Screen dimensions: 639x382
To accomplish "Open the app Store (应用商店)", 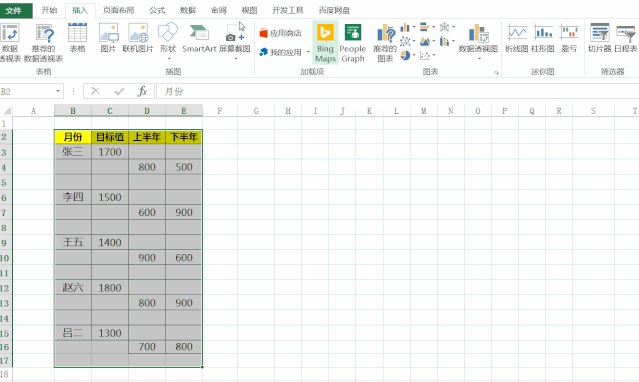I will (280, 33).
